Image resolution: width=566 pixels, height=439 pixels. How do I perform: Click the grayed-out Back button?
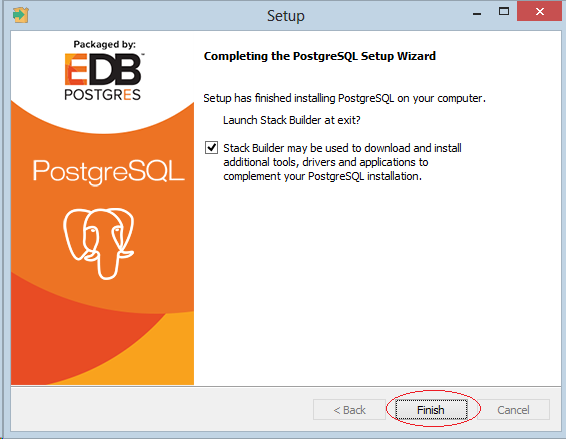(349, 410)
